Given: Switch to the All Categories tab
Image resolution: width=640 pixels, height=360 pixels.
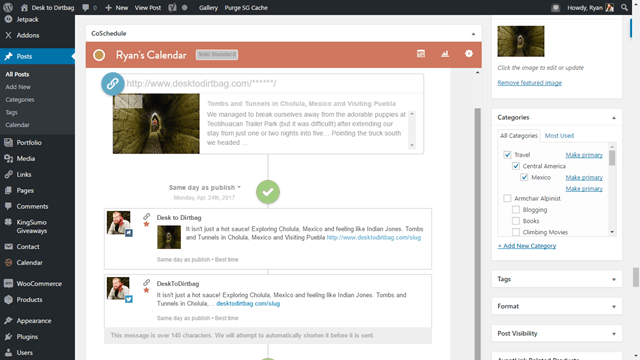Looking at the screenshot, I should pos(519,136).
